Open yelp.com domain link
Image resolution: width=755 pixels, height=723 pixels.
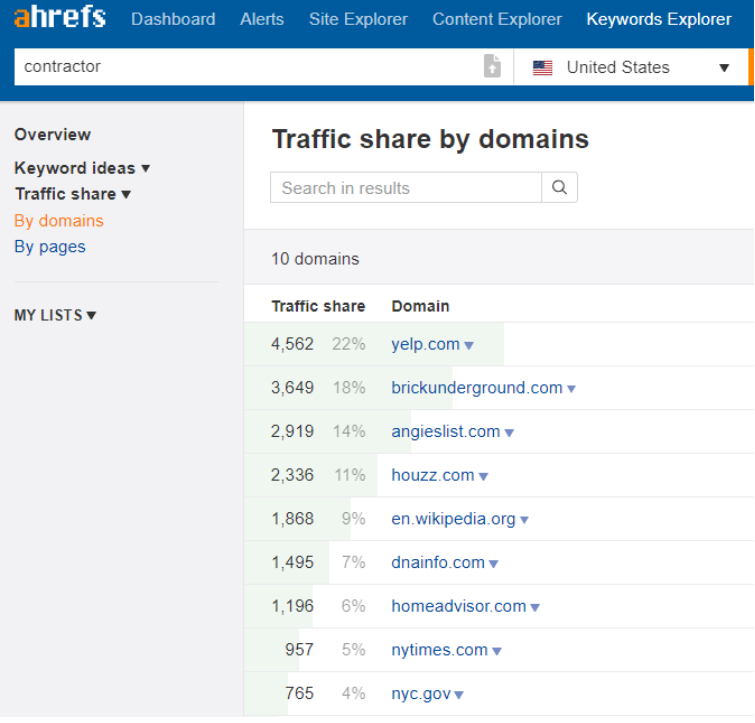pos(425,344)
